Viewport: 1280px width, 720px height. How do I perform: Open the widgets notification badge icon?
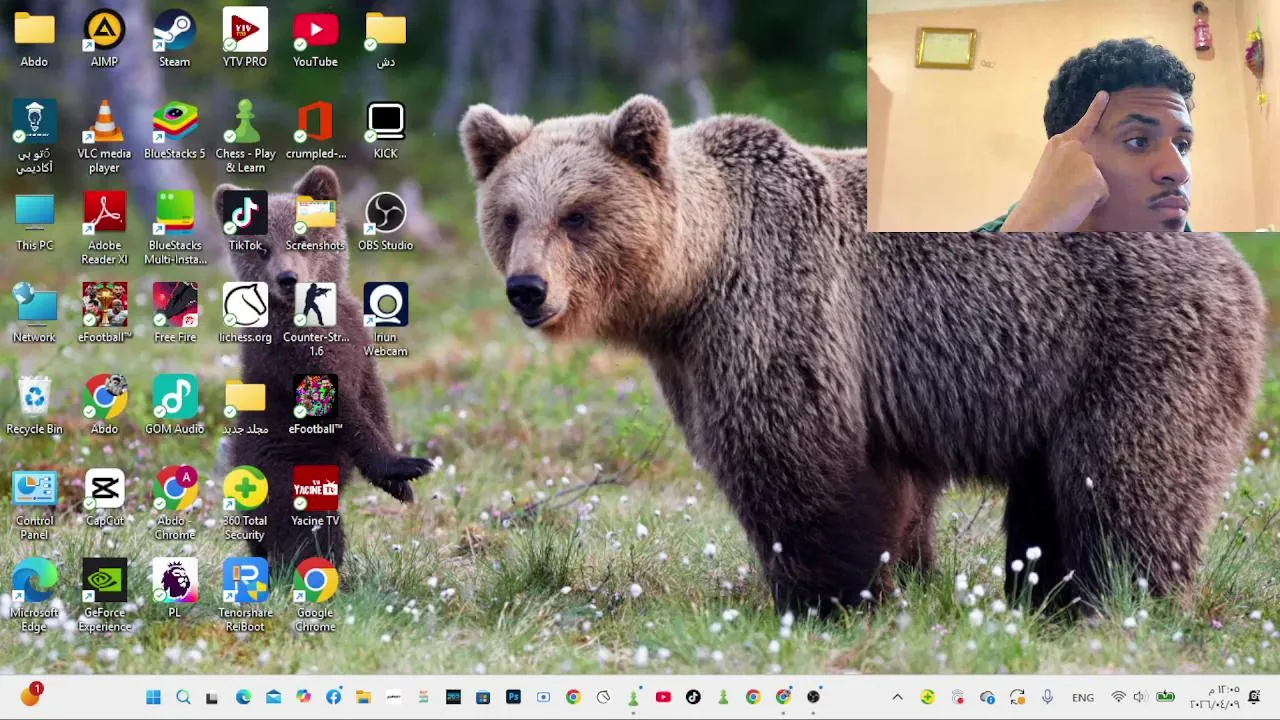click(30, 695)
